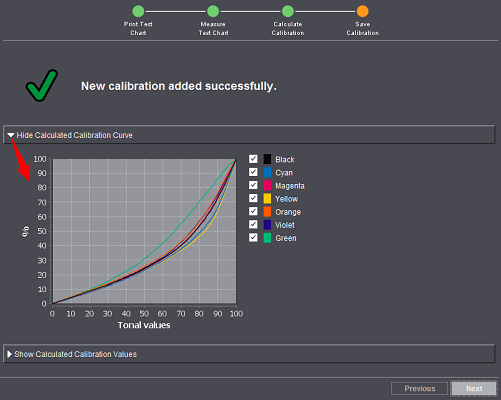Click the orange Save Calibration step circle
The image size is (501, 400).
tap(362, 11)
